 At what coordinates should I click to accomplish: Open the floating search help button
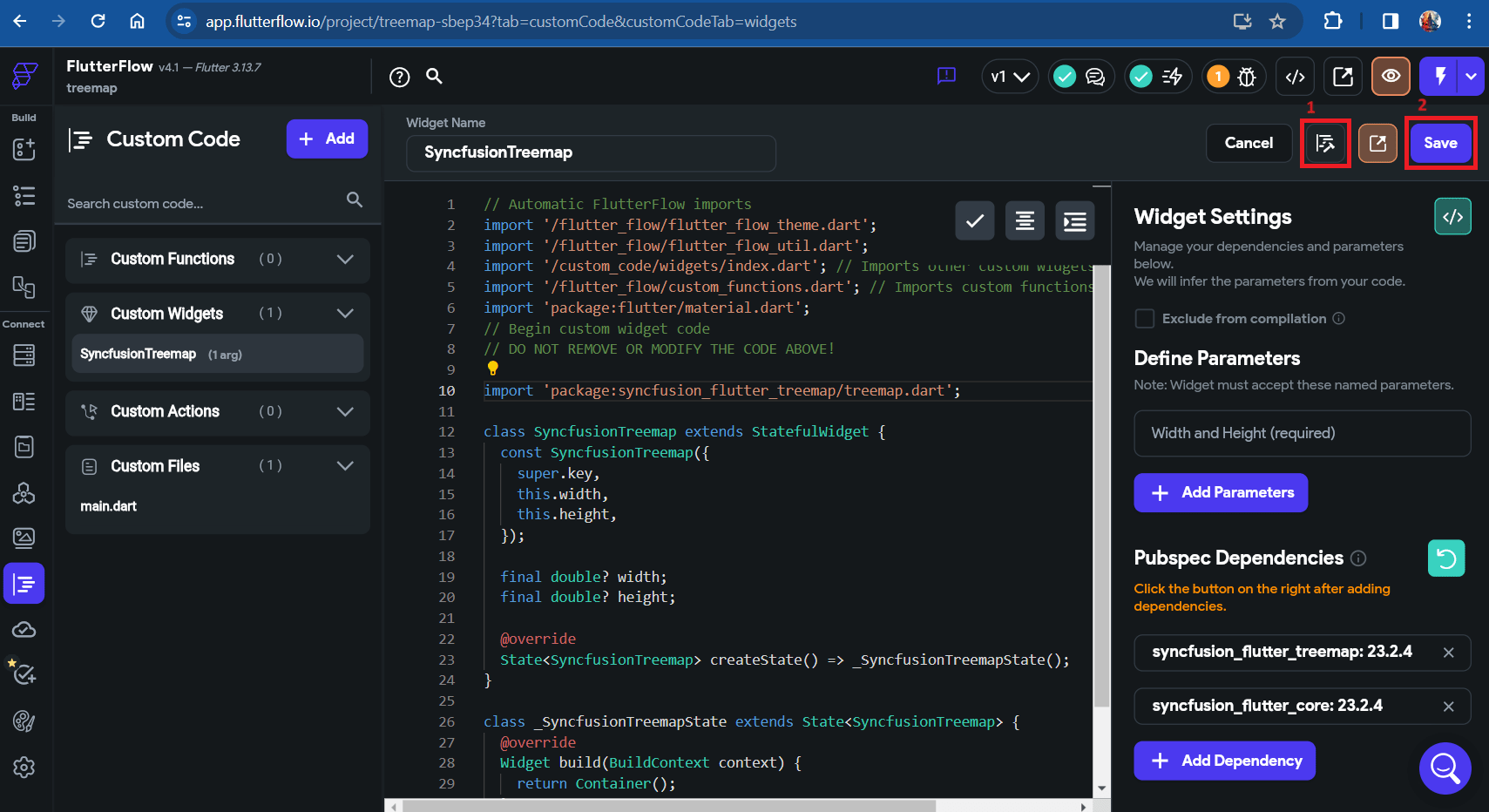(1445, 768)
